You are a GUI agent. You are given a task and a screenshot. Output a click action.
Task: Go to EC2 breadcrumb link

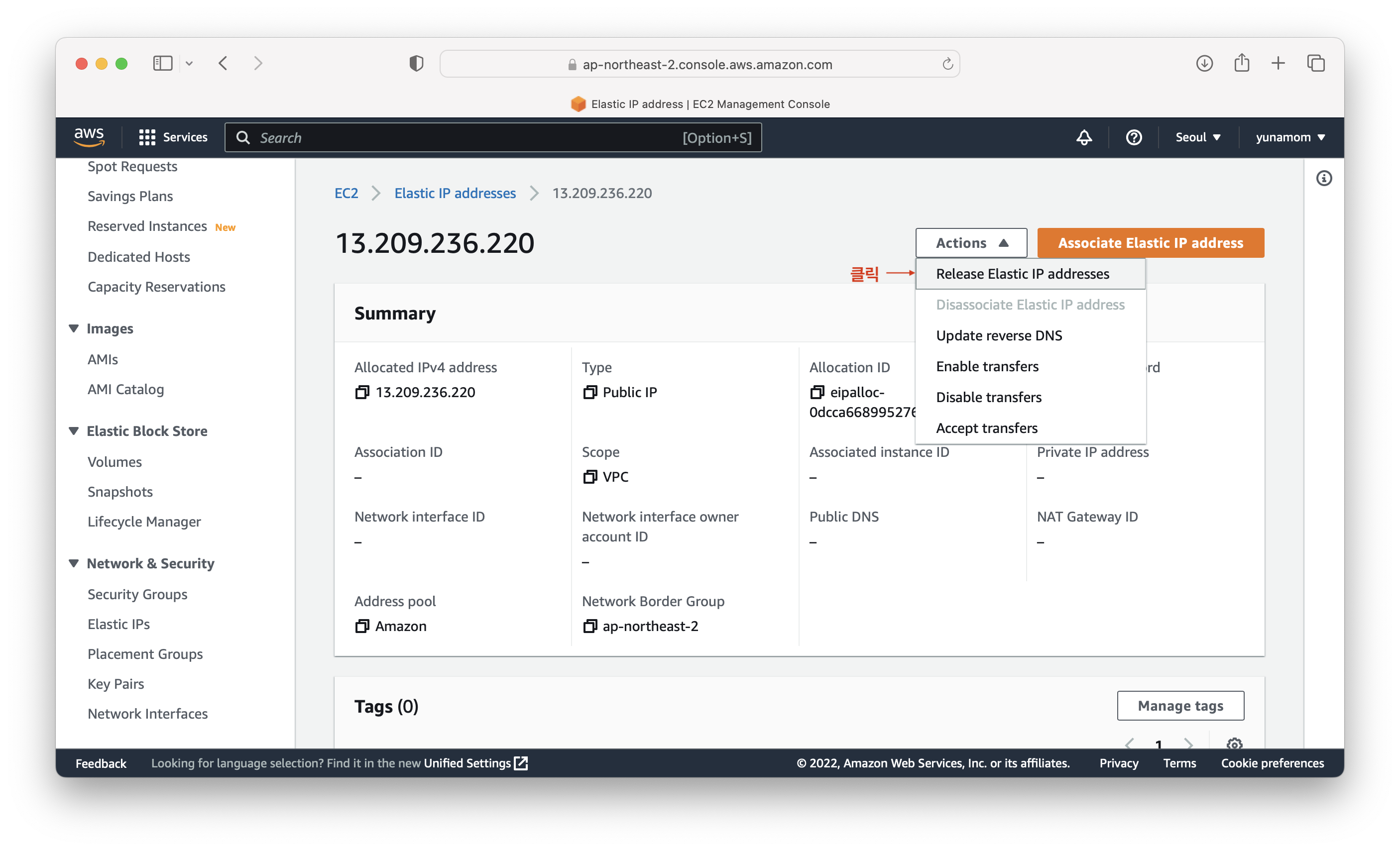coord(346,193)
